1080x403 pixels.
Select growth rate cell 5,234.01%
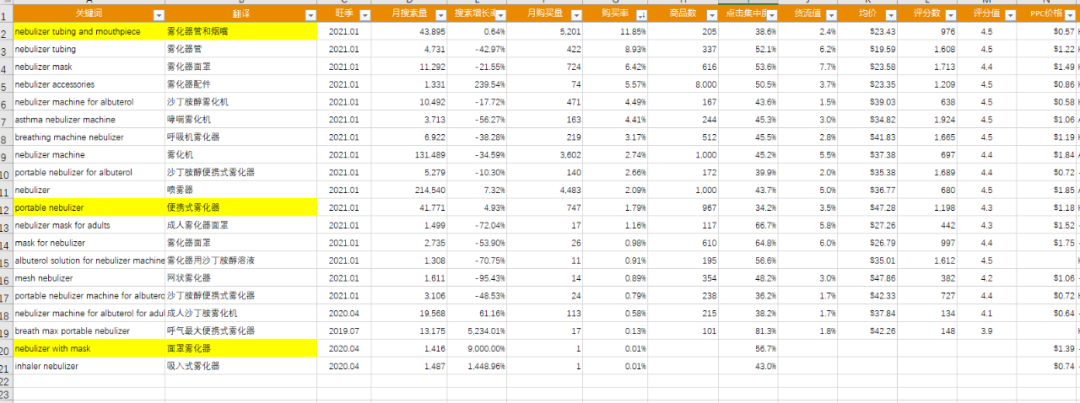point(477,331)
